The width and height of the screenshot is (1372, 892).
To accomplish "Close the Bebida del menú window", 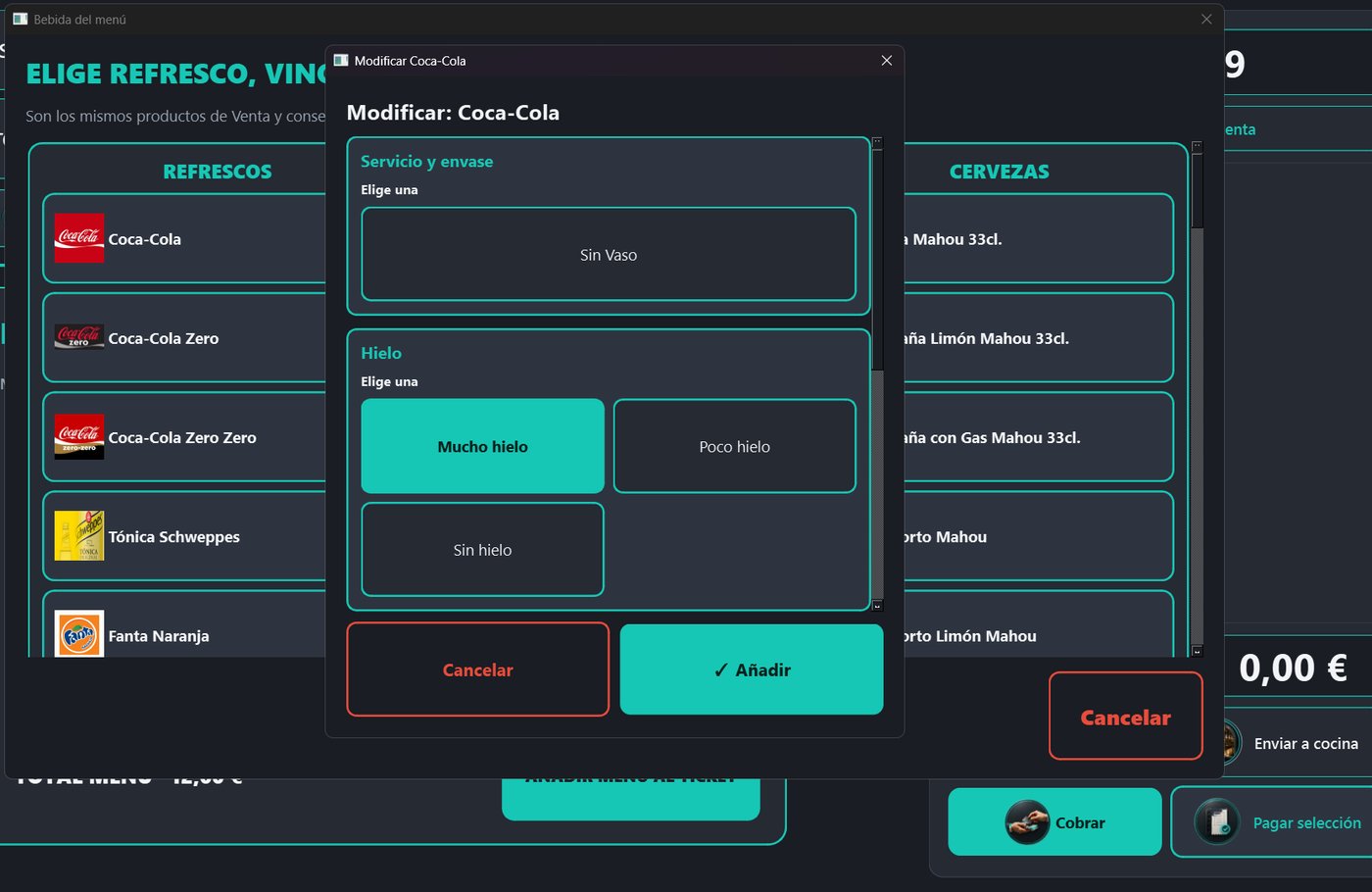I will (x=1206, y=19).
